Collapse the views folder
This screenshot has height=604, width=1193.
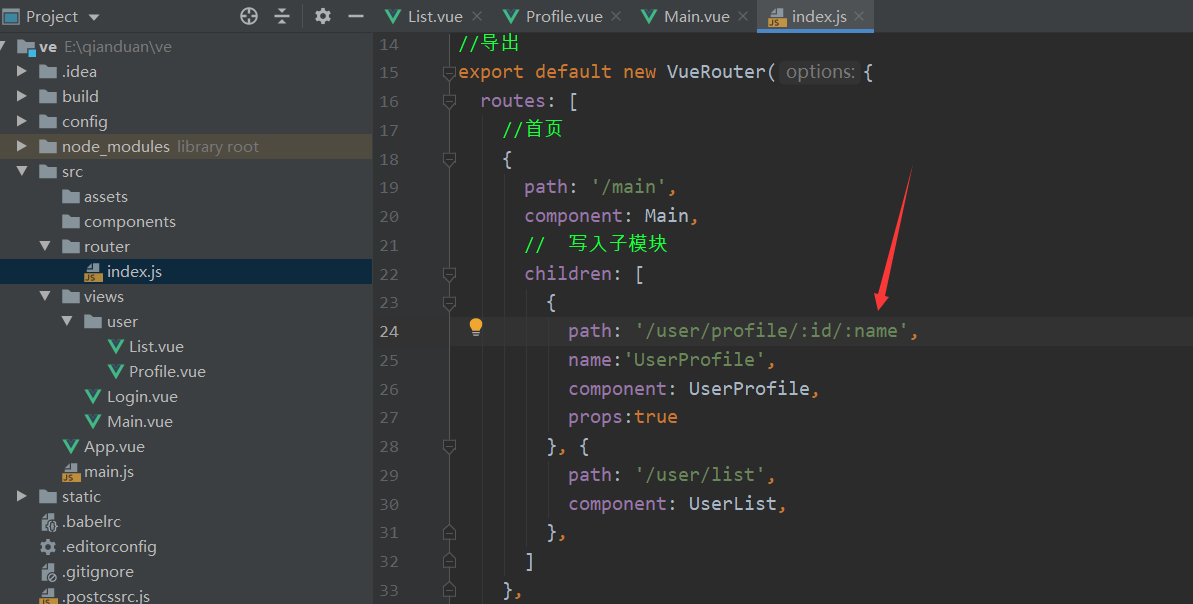pyautogui.click(x=45, y=297)
